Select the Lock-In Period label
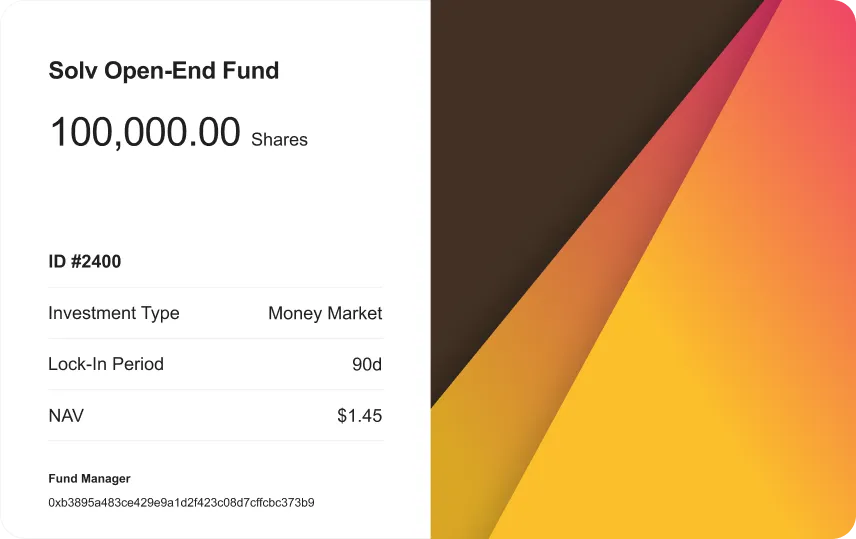The image size is (856, 539). (106, 364)
